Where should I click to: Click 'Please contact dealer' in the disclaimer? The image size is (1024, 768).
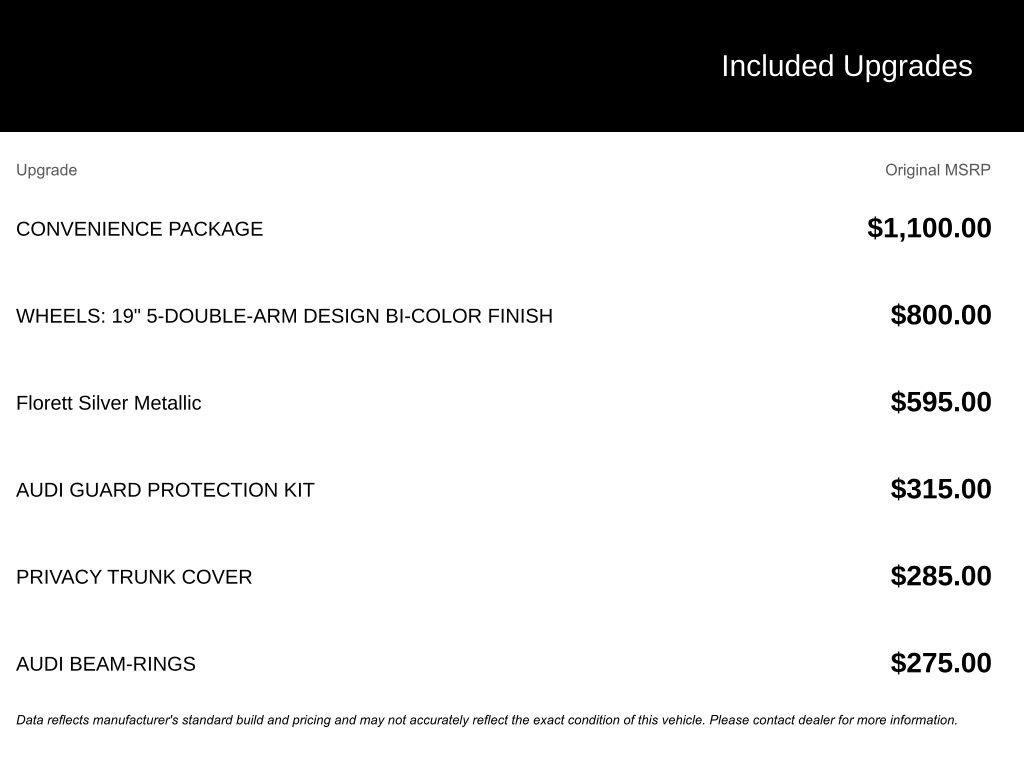772,720
